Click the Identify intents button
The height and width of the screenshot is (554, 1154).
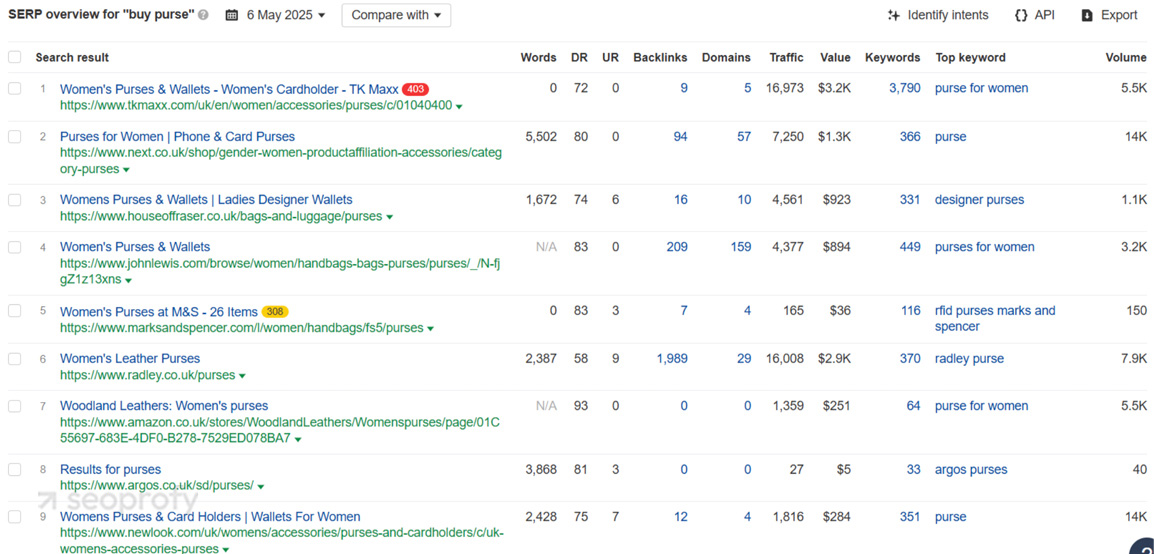click(x=938, y=15)
